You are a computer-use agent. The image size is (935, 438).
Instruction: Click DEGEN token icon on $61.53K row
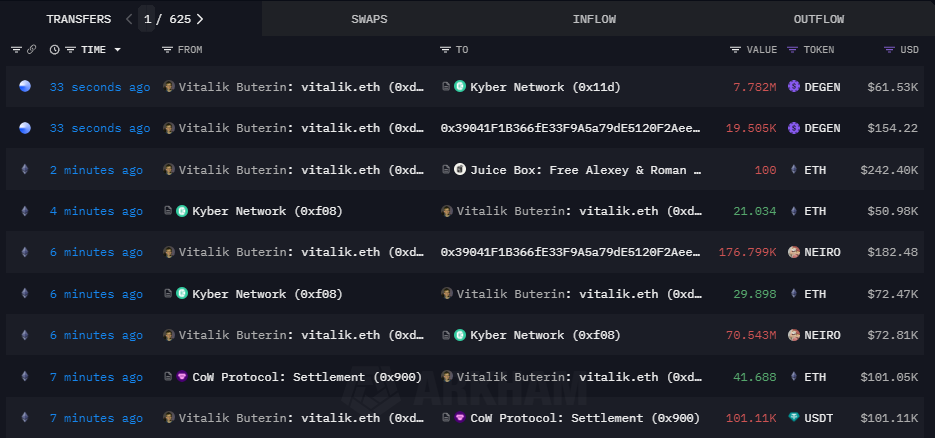tap(794, 86)
